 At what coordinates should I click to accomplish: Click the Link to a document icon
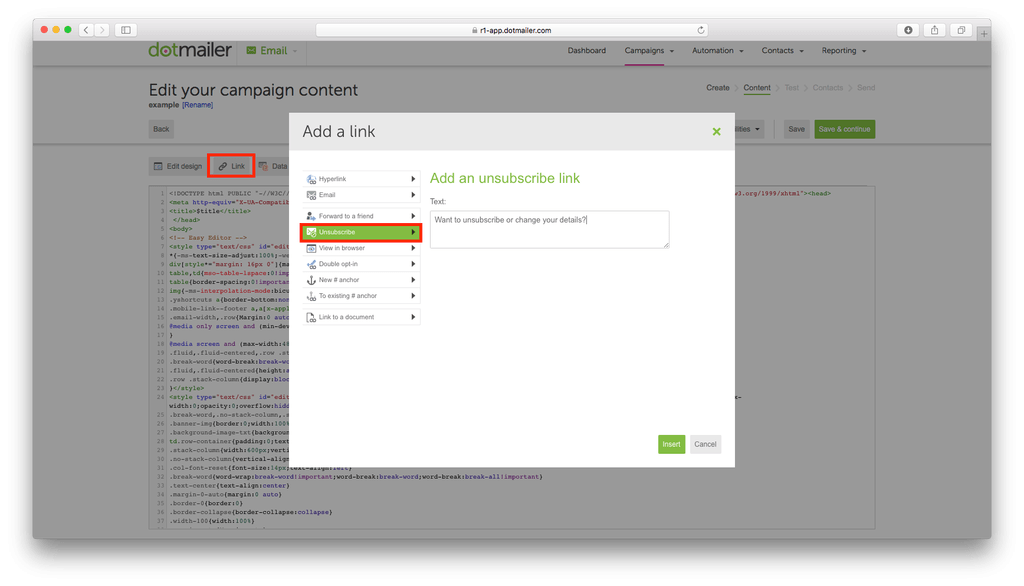coord(312,317)
